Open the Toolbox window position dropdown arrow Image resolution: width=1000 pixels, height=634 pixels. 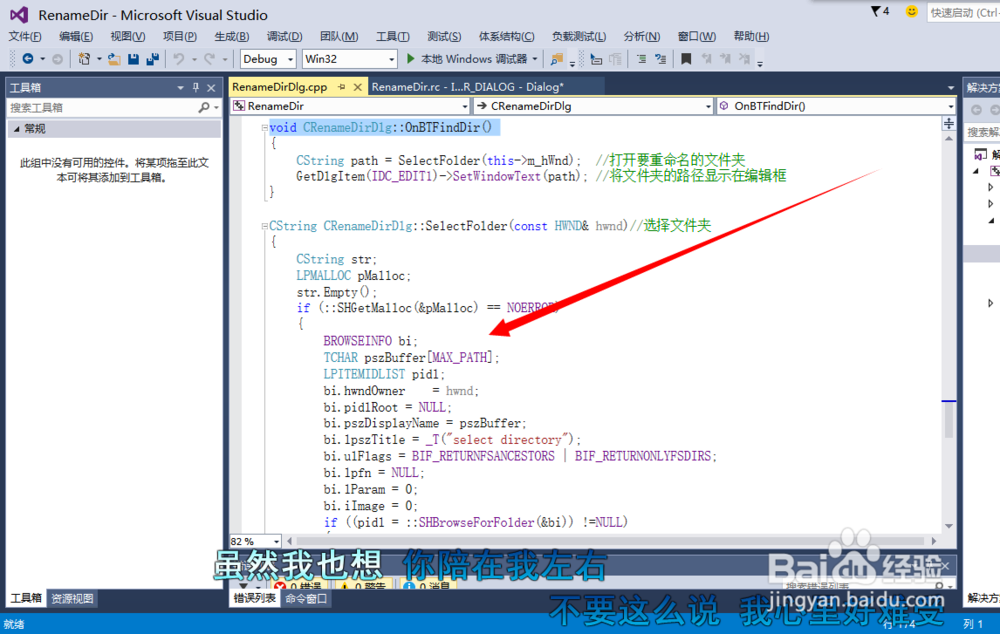coord(180,87)
